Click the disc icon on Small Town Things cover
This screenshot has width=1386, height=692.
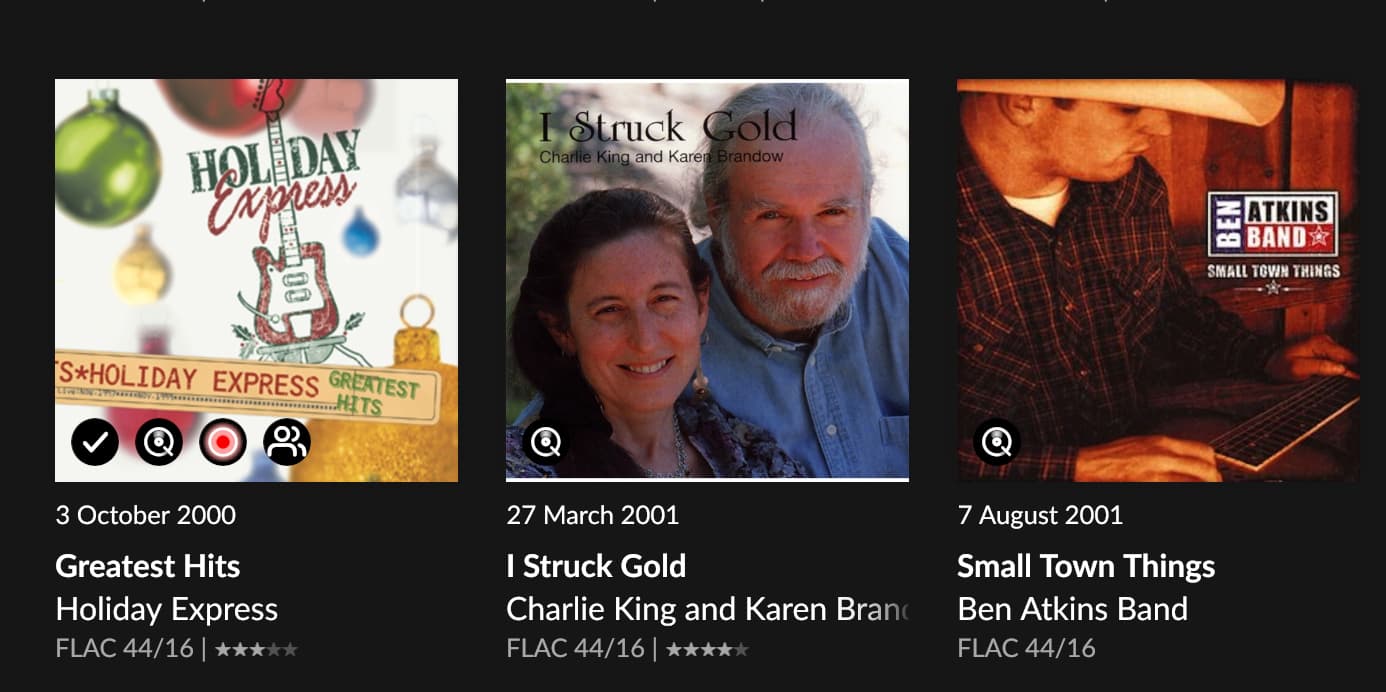coord(997,442)
